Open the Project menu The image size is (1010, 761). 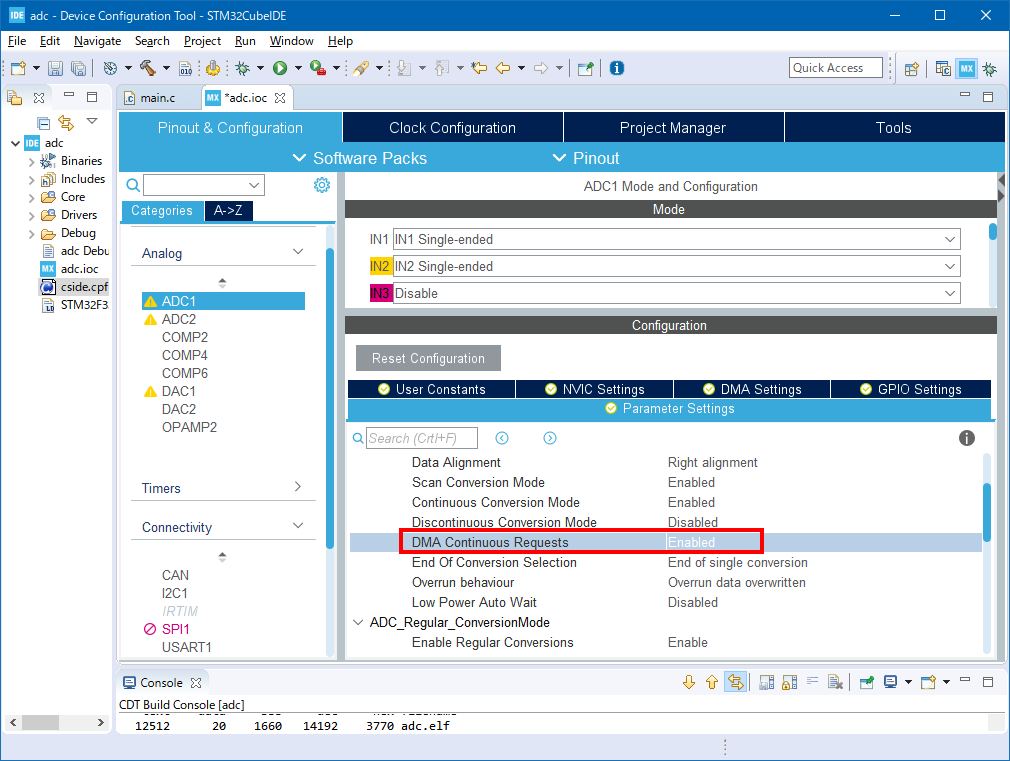click(x=202, y=41)
